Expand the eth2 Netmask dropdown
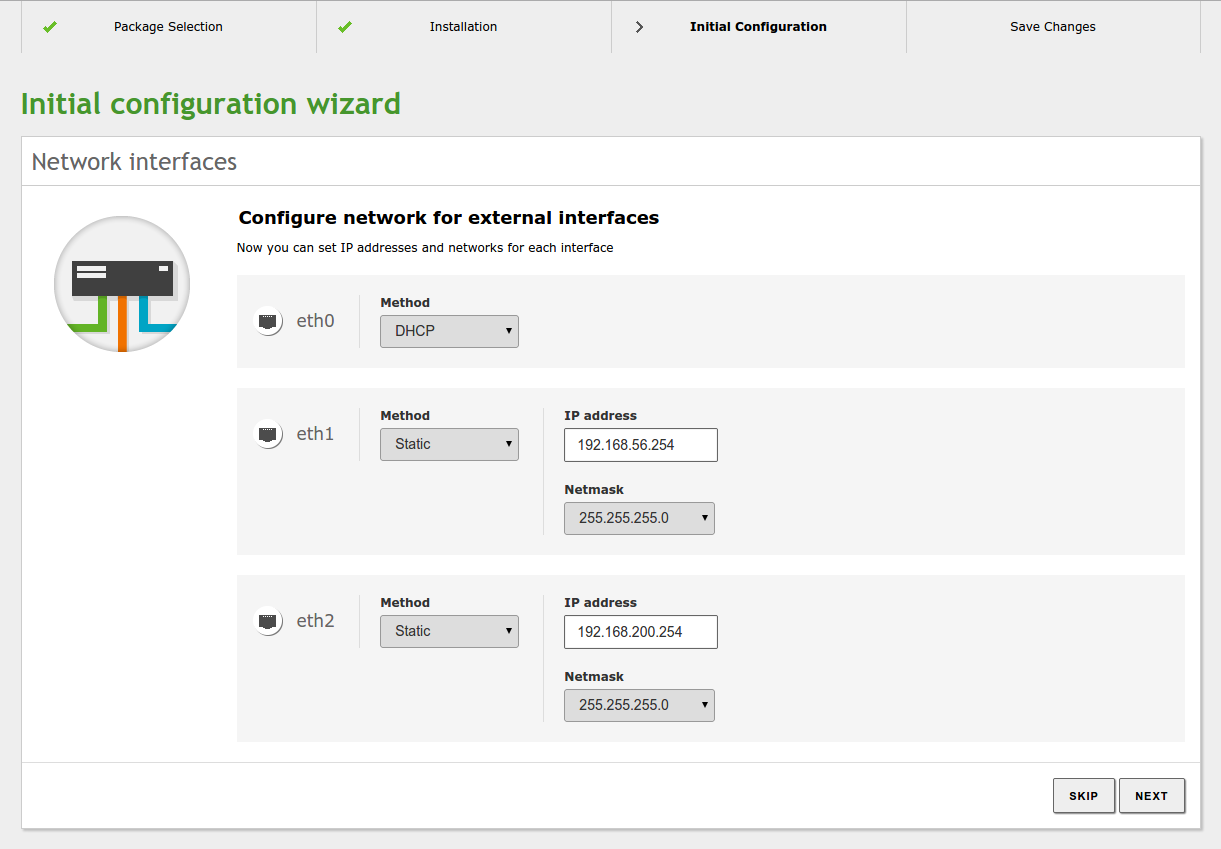 [639, 705]
